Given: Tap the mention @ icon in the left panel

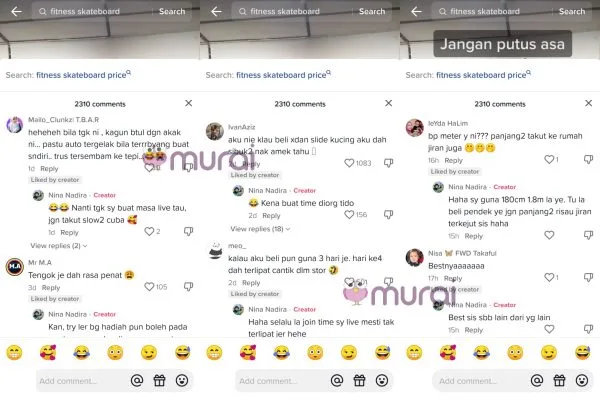Looking at the screenshot, I should [x=137, y=380].
